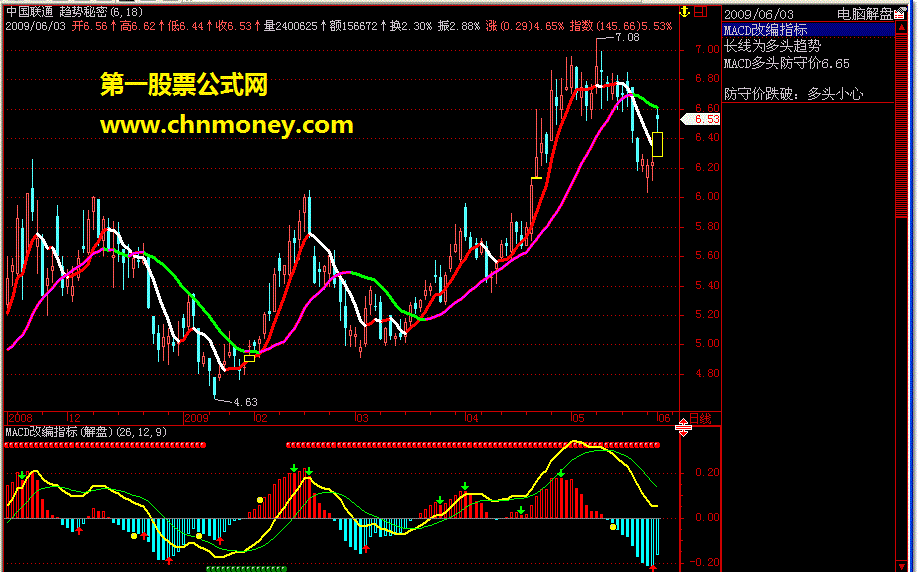Click the 2008 label on time axis
This screenshot has width=920, height=572.
click(19, 418)
